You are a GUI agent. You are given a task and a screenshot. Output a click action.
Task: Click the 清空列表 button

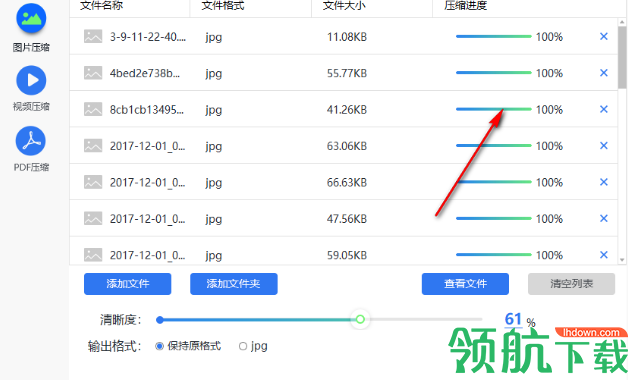tap(572, 284)
